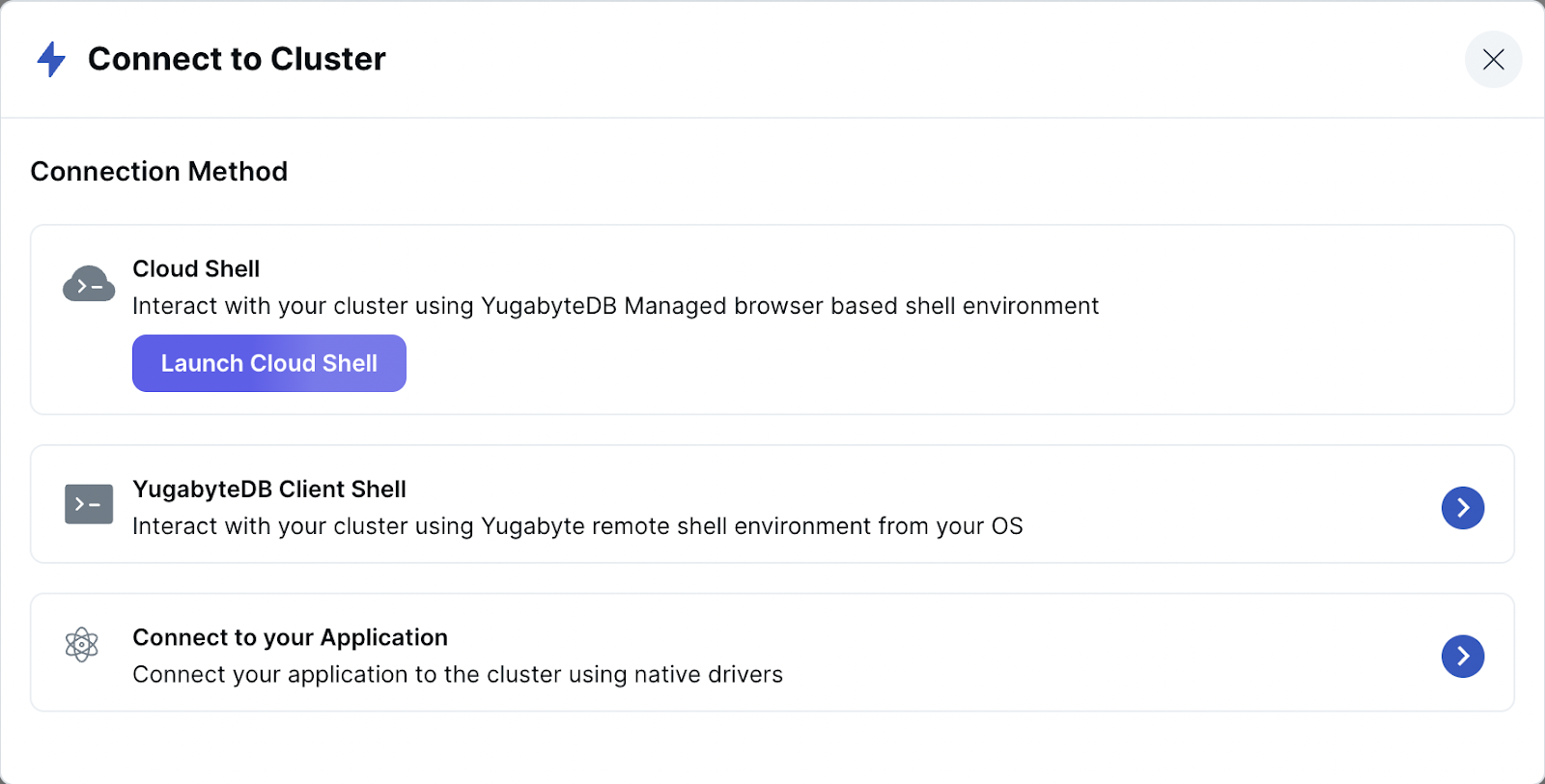
Task: Click the Cloud Shell browser-based shell description
Action: pos(615,306)
